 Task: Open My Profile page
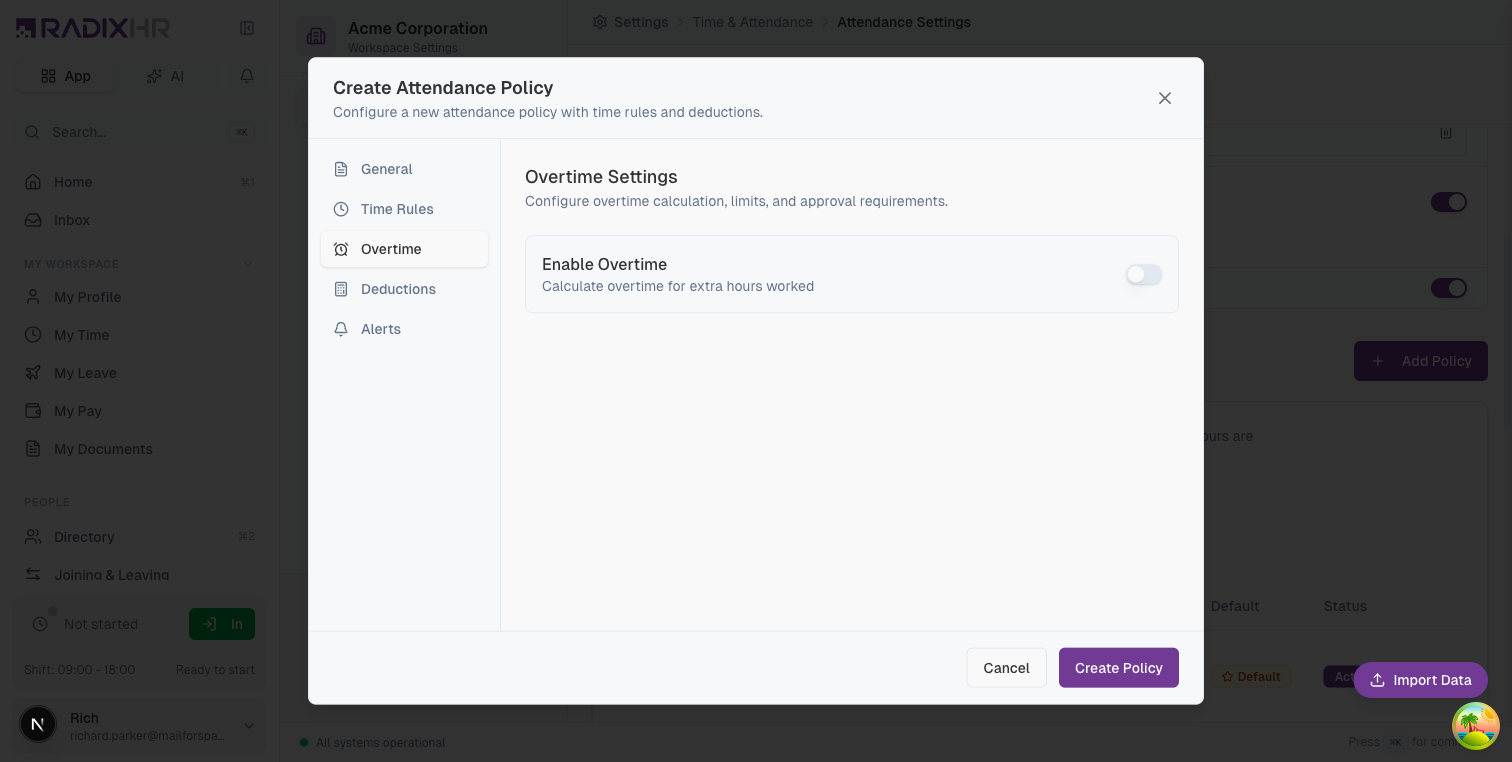[140, 297]
